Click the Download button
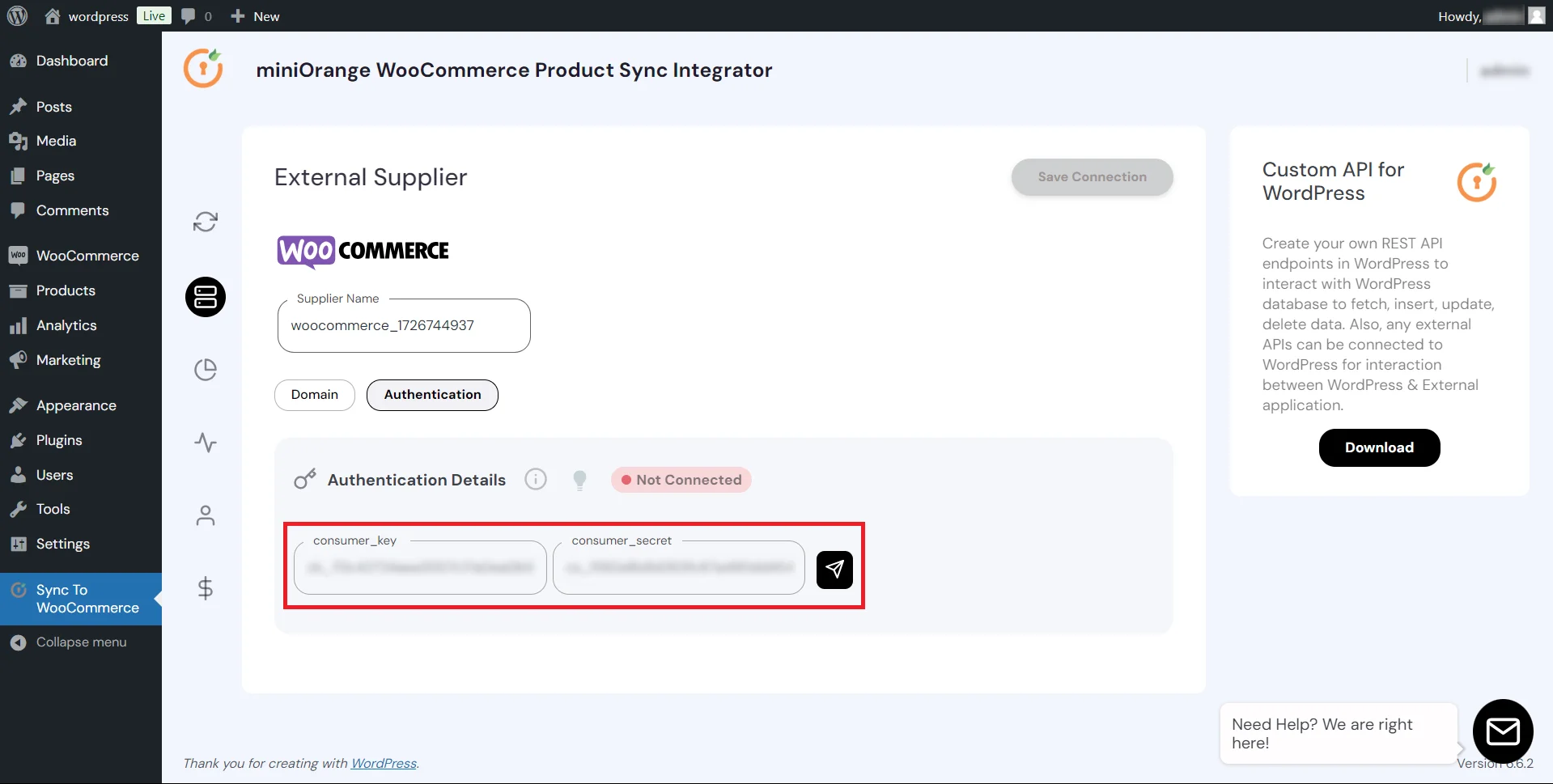This screenshot has width=1553, height=784. (1379, 447)
